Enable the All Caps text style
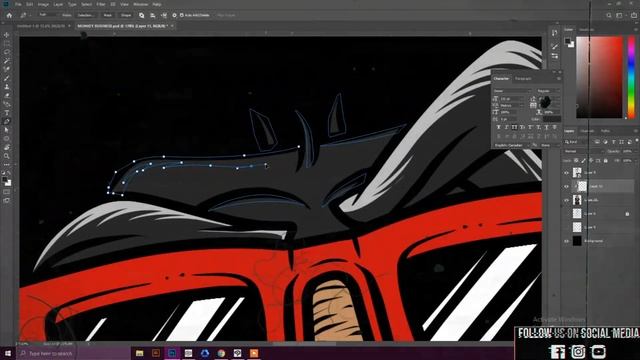Viewport: 640px width, 360px height. coord(514,127)
